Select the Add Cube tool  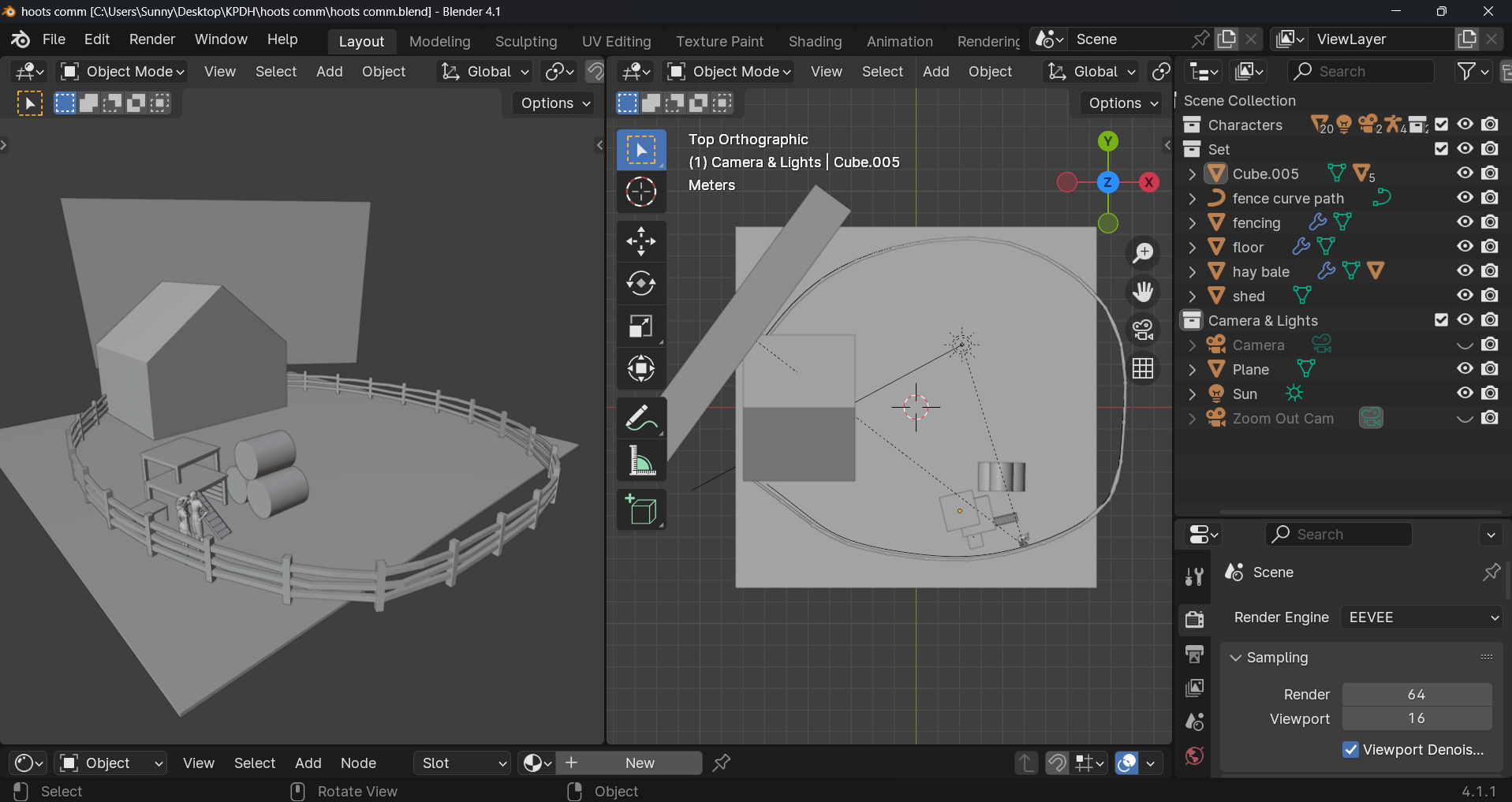641,510
